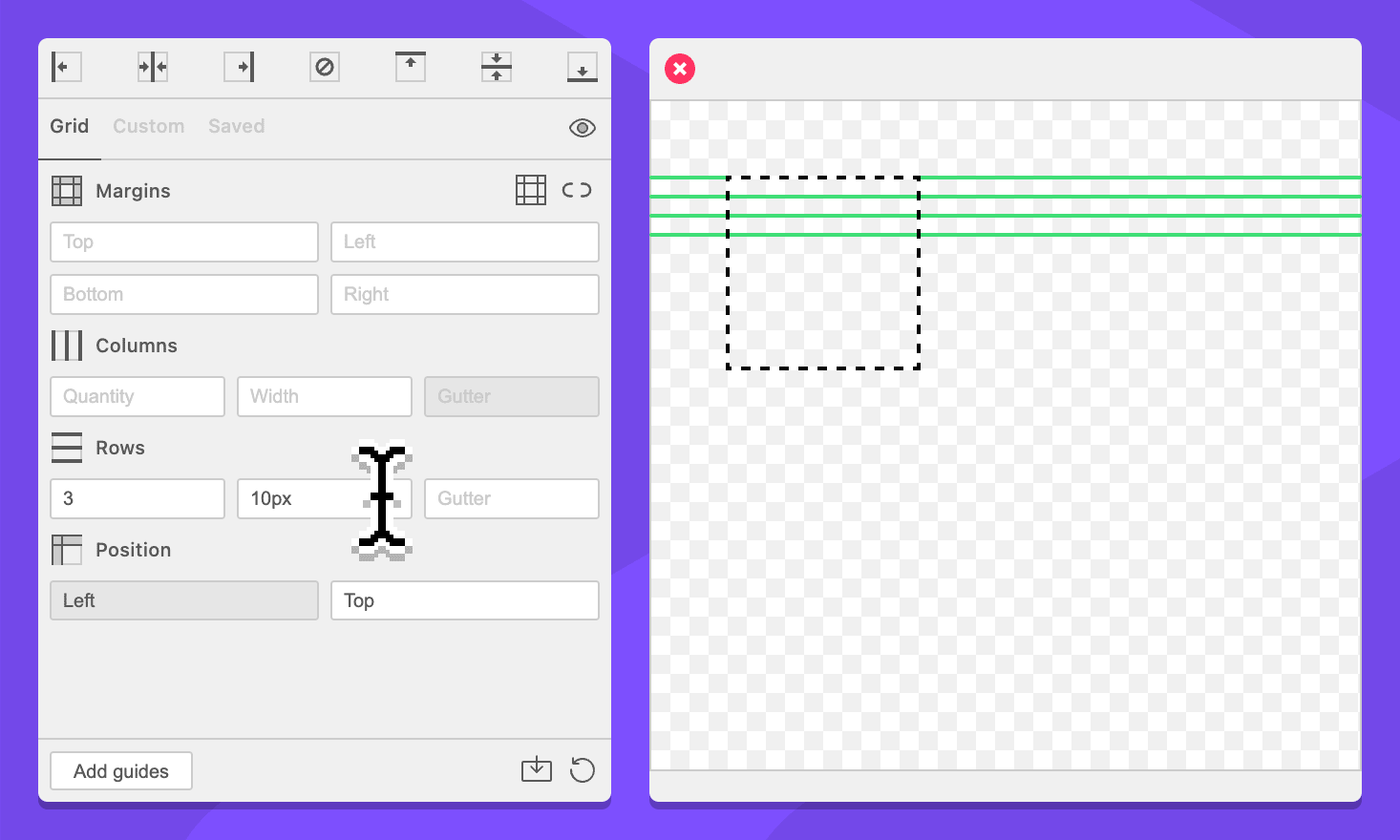
Task: Add guide to top edge icon
Action: click(x=411, y=67)
